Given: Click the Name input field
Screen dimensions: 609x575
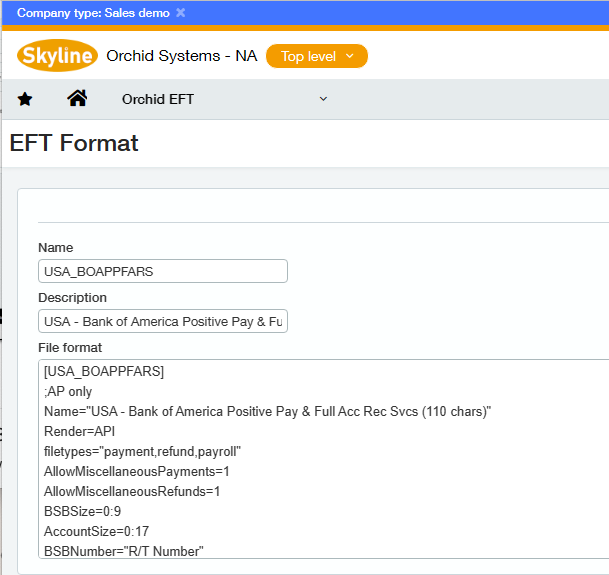Looking at the screenshot, I should point(163,271).
